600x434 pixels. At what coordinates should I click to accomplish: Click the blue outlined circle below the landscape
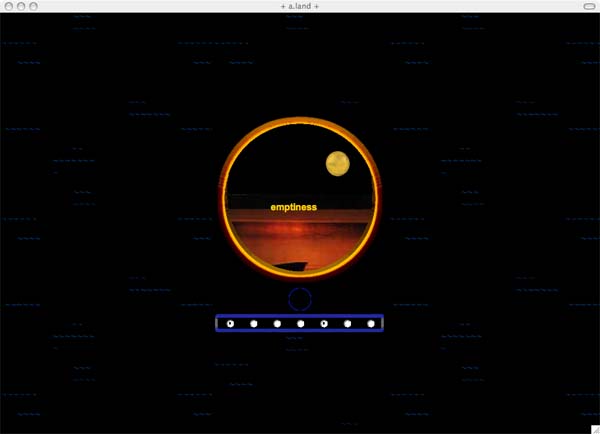[300, 299]
